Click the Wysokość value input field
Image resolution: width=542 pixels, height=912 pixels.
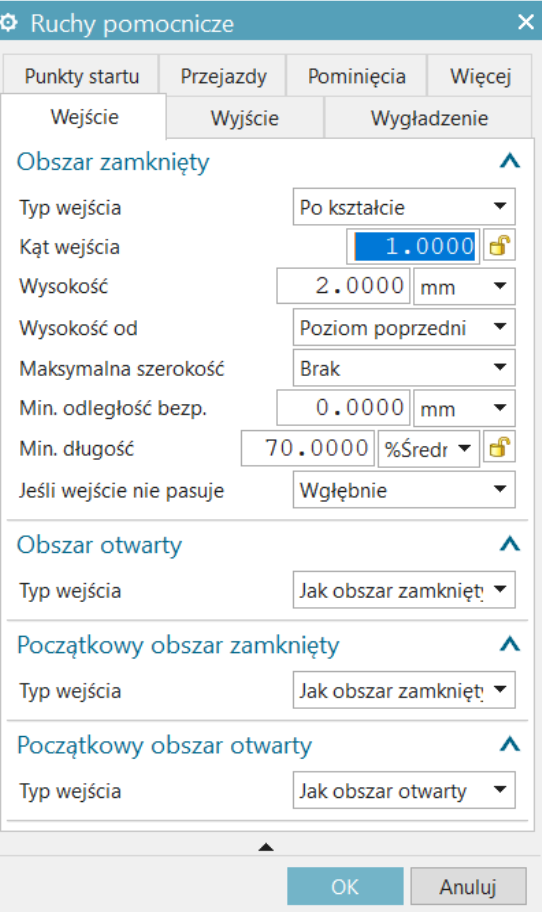point(344,286)
